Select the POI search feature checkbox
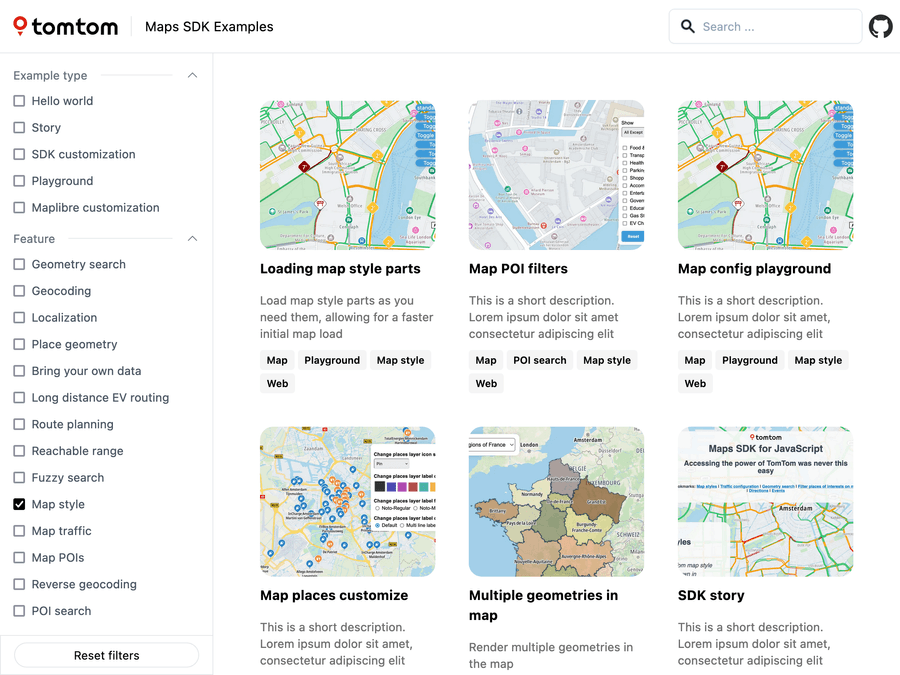Image resolution: width=900 pixels, height=675 pixels. point(19,611)
